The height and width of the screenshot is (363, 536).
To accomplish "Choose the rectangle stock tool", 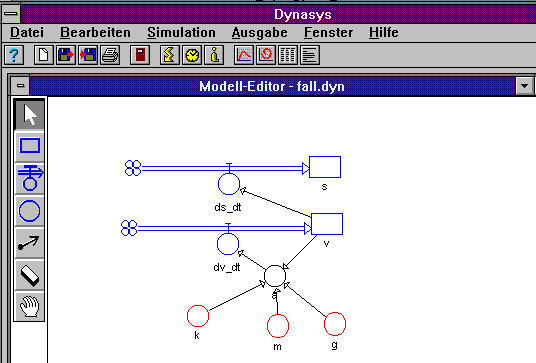I will [29, 146].
